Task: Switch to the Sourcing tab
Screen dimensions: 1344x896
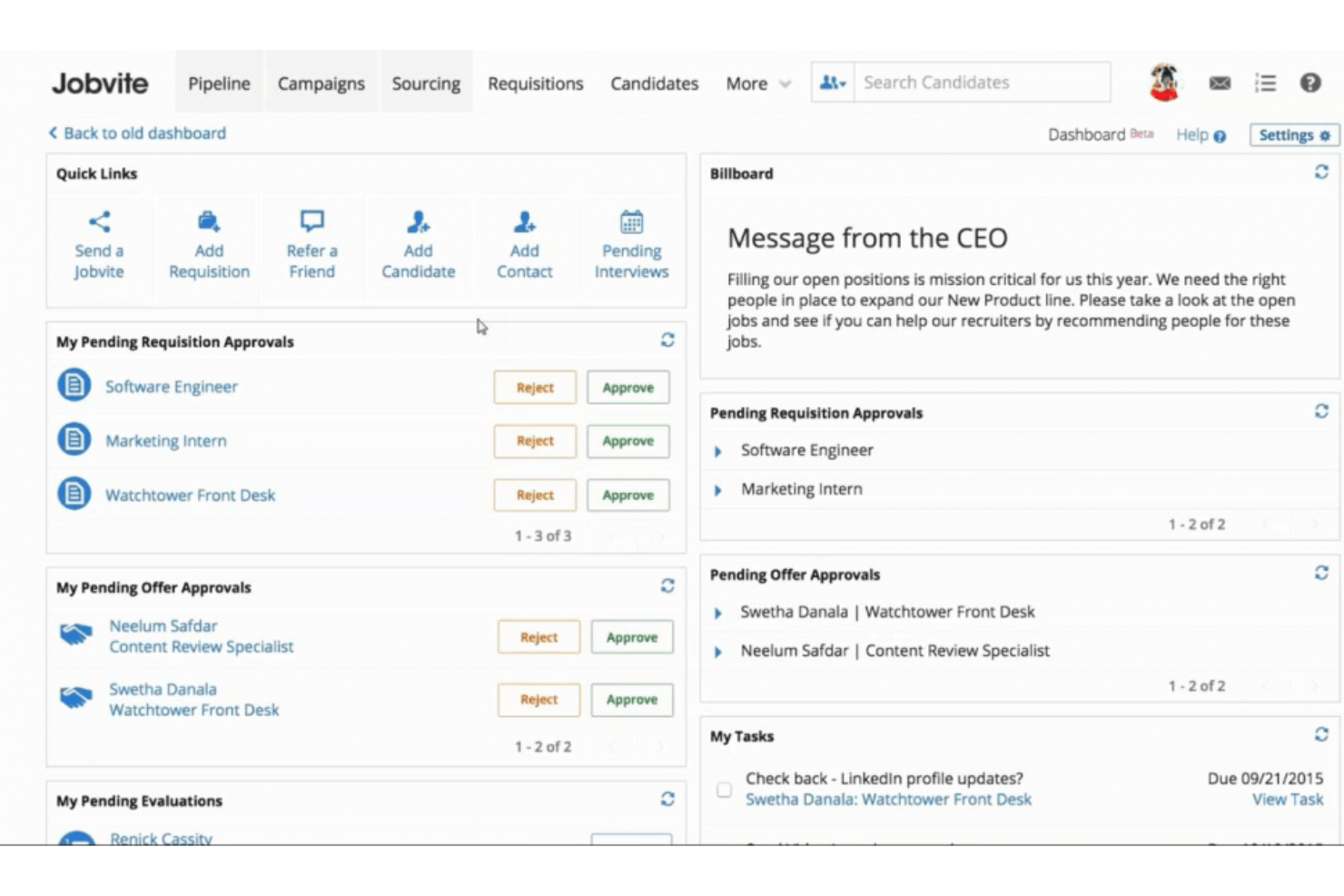Action: pyautogui.click(x=426, y=84)
